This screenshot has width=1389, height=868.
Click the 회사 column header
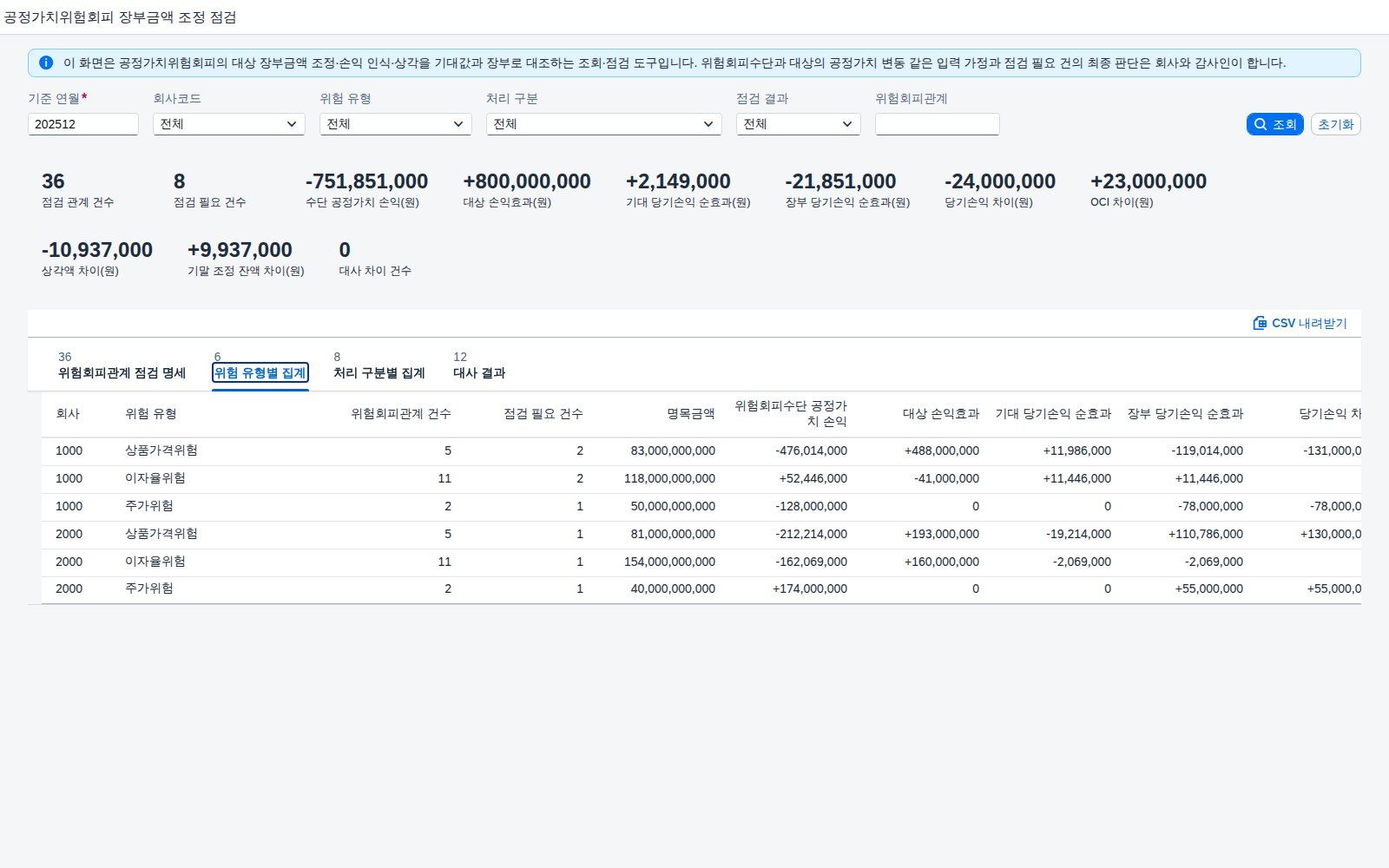(x=68, y=414)
